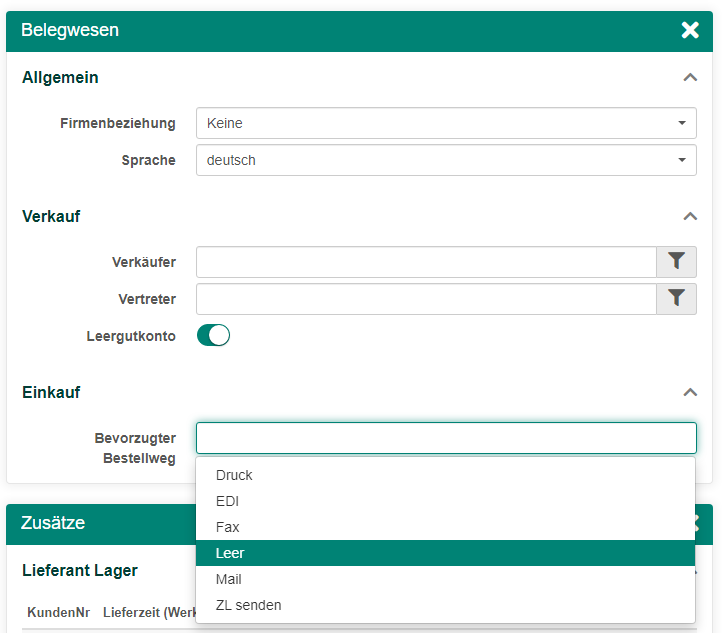Select EDI from the dropdown list

(228, 501)
